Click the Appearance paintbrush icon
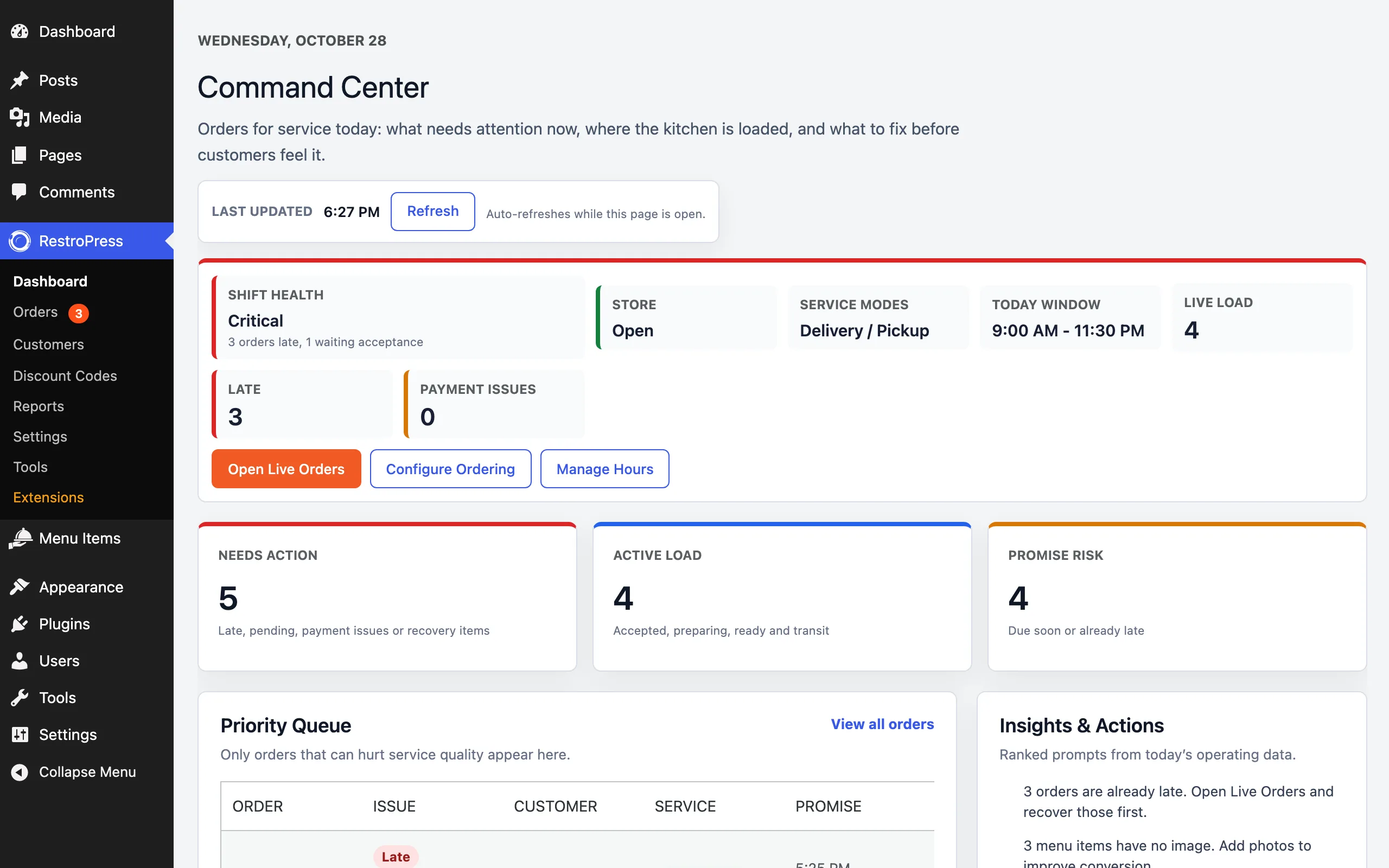 [x=20, y=586]
